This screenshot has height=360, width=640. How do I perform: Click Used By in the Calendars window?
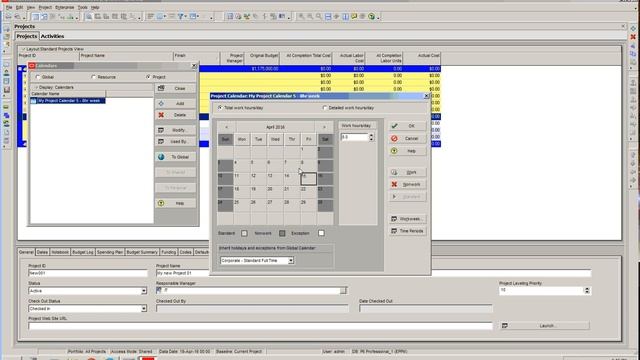tap(176, 142)
